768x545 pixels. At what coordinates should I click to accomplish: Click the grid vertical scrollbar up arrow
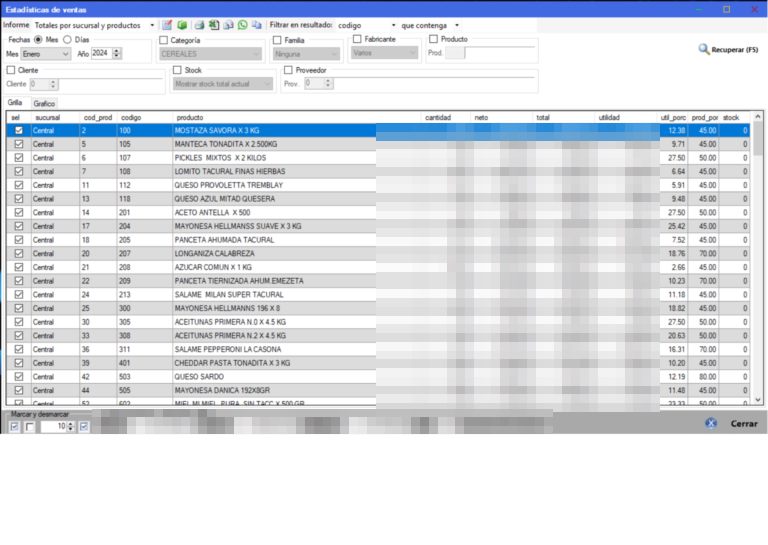click(x=758, y=117)
